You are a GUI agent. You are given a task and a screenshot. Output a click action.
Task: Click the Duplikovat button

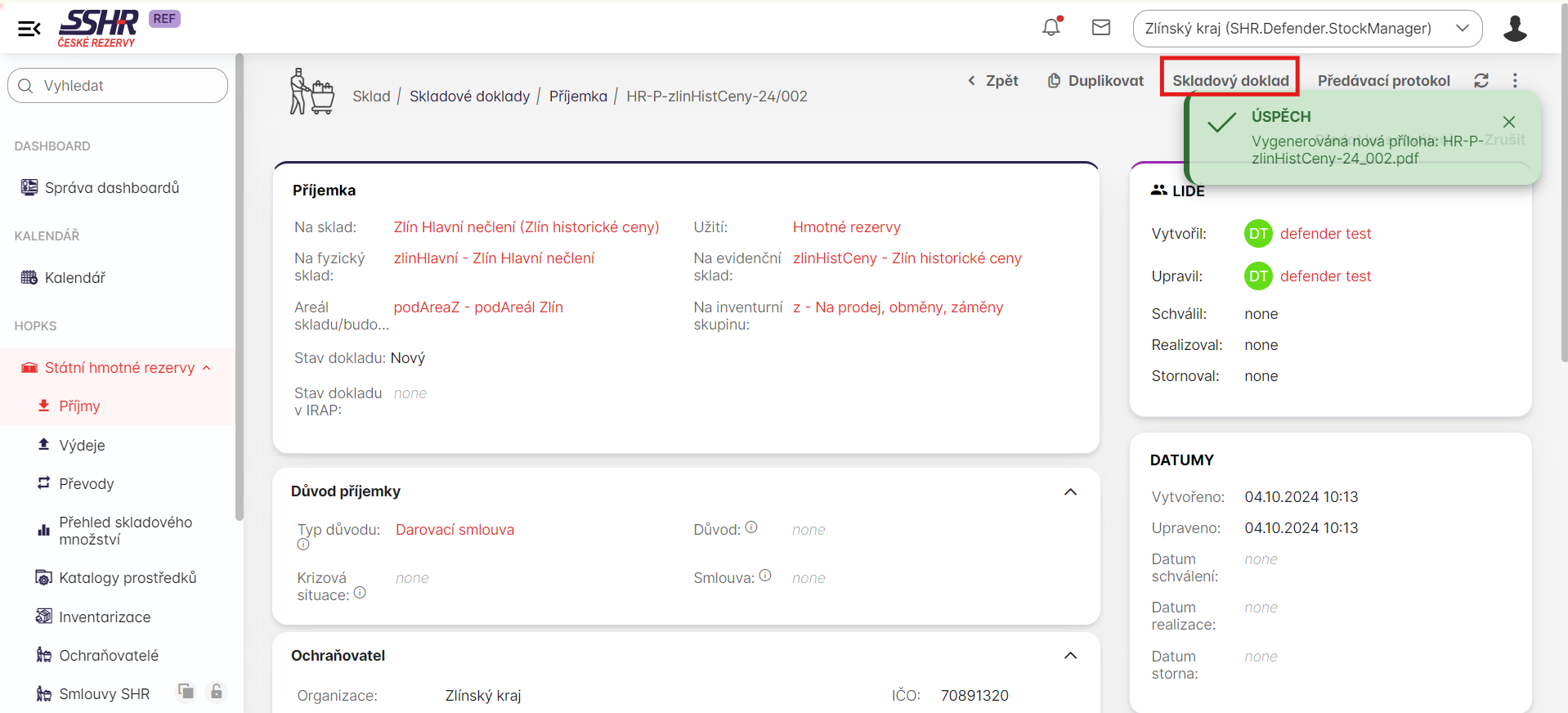tap(1095, 81)
